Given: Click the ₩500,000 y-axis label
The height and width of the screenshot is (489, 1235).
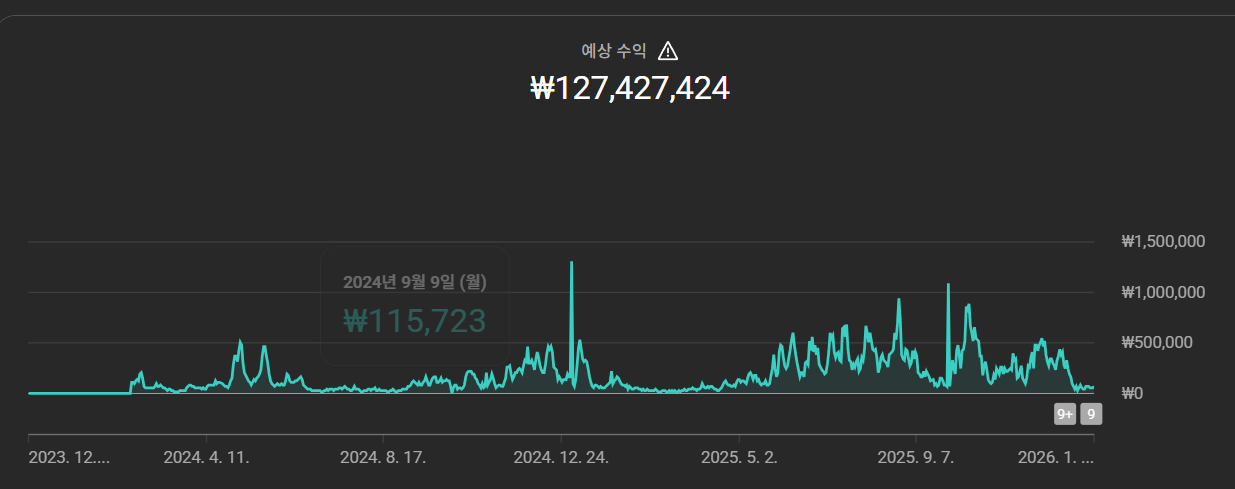Looking at the screenshot, I should tap(1156, 343).
